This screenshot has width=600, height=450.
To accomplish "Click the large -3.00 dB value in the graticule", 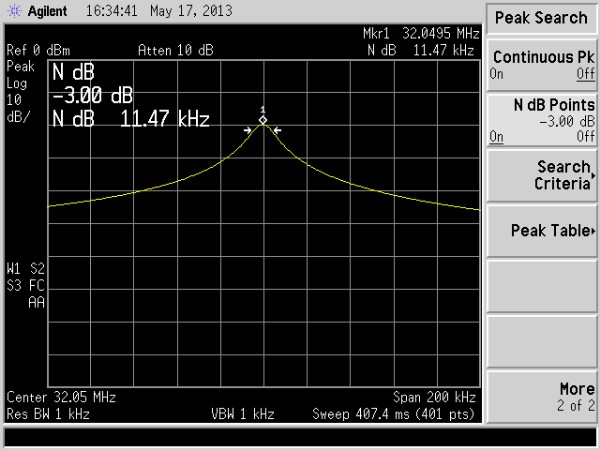I will click(93, 95).
